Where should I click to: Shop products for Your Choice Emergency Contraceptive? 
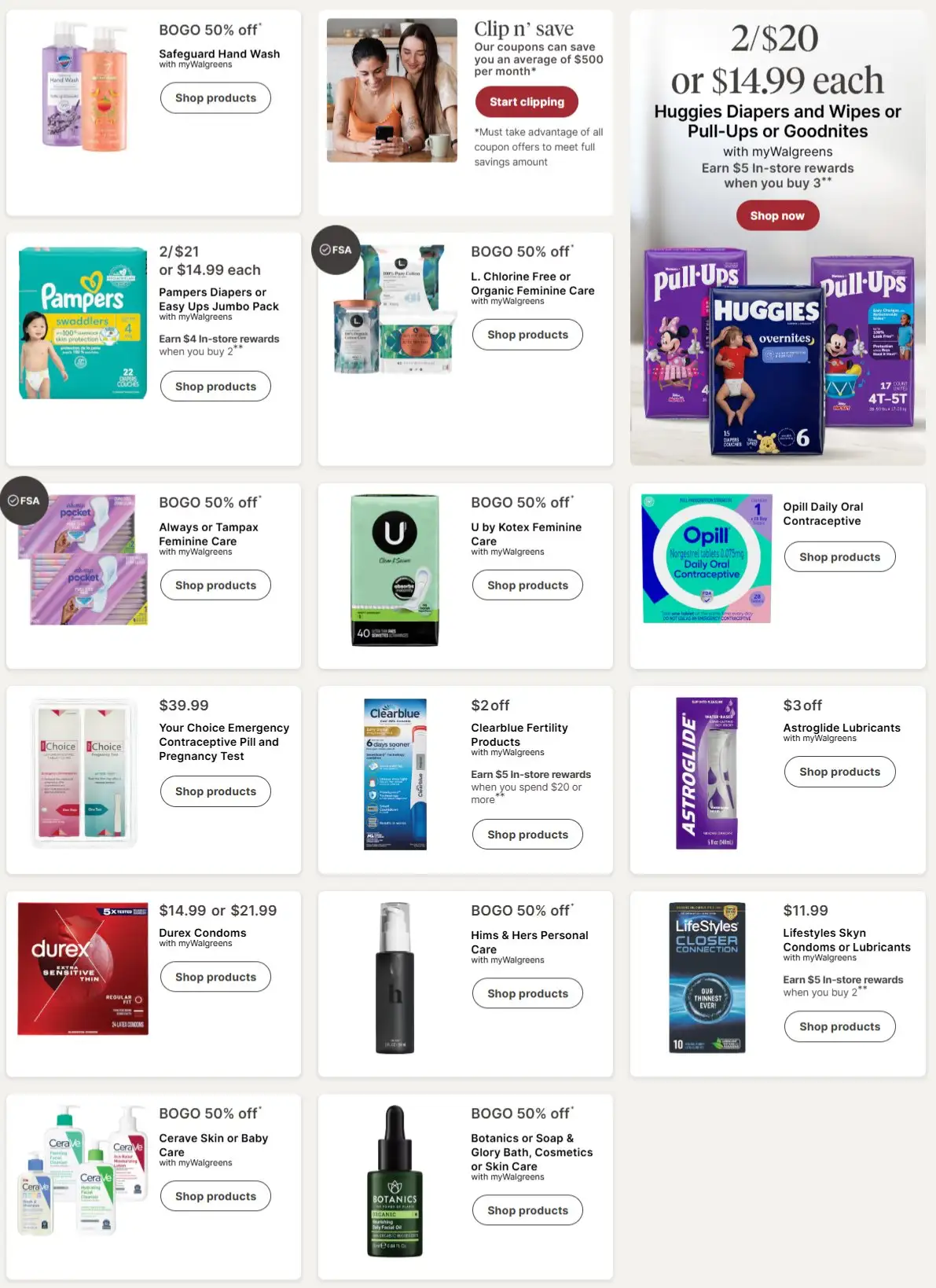point(215,791)
